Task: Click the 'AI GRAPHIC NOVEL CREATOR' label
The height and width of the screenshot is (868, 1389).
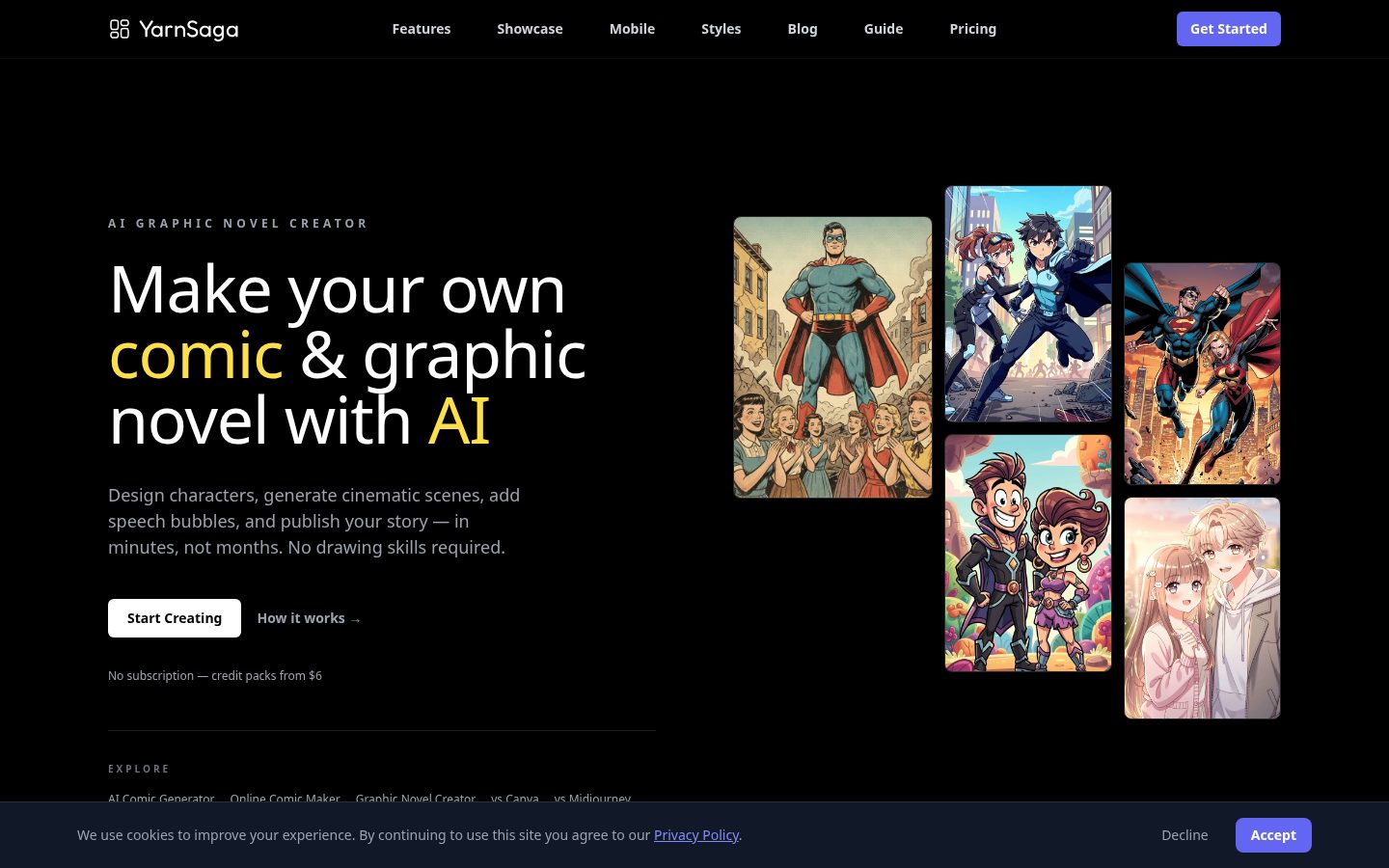Action: point(238,223)
